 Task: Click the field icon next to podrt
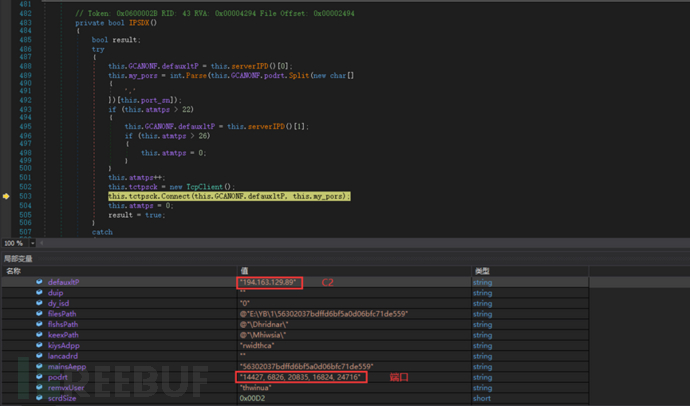point(39,376)
